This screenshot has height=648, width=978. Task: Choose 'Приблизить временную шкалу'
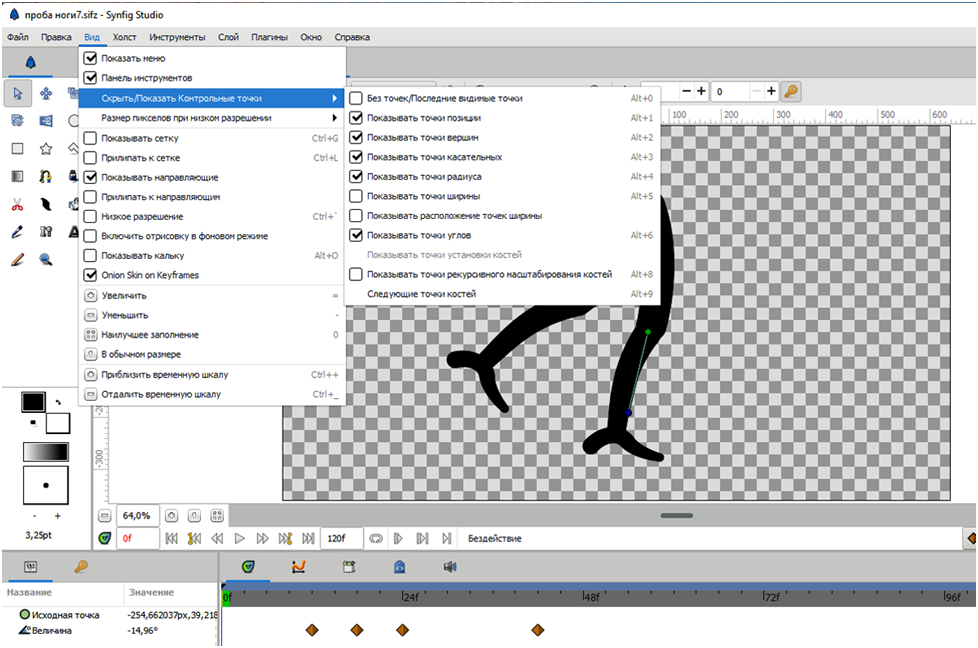212,375
